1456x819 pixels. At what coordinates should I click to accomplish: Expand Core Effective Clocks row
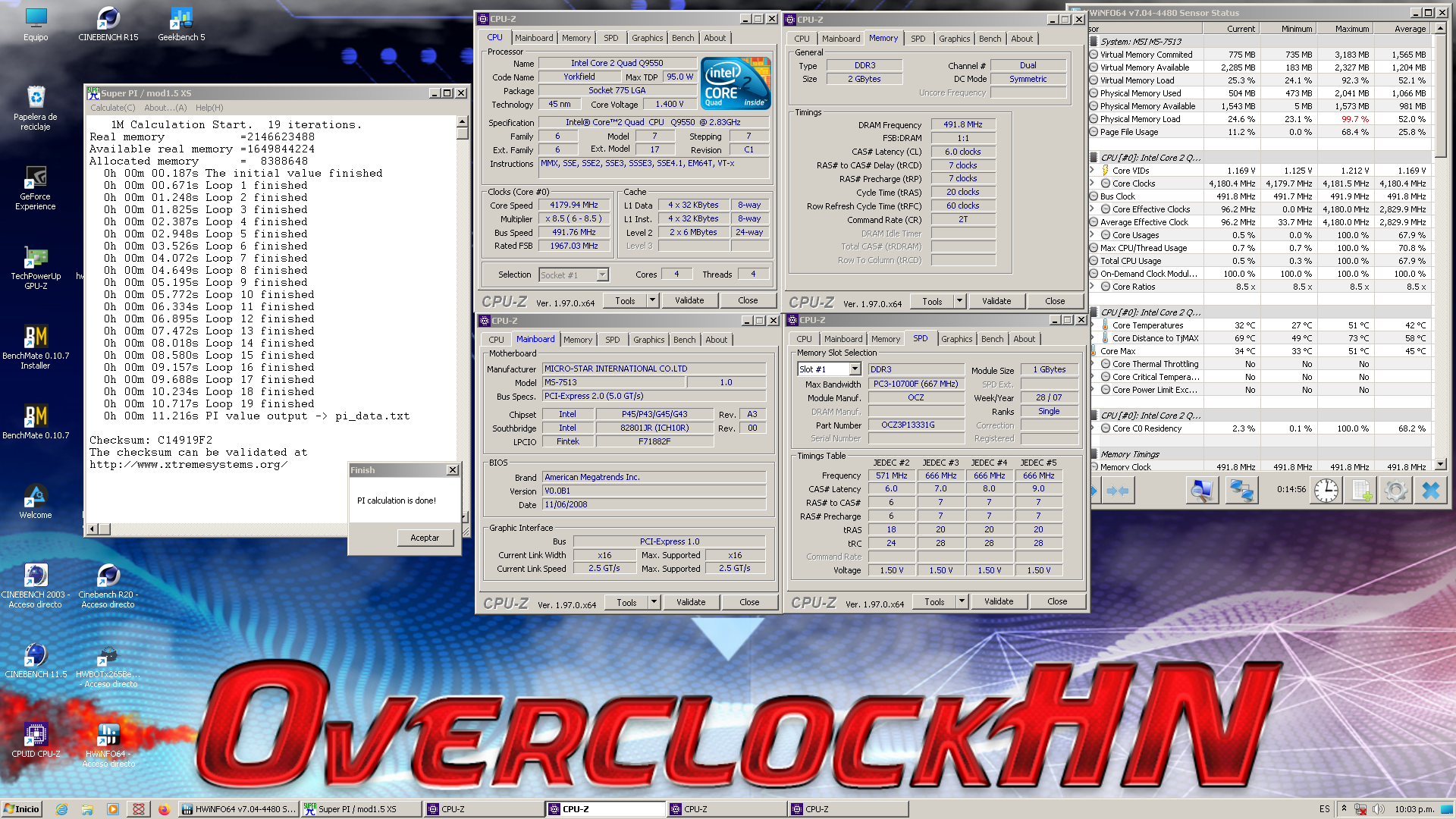1092,209
